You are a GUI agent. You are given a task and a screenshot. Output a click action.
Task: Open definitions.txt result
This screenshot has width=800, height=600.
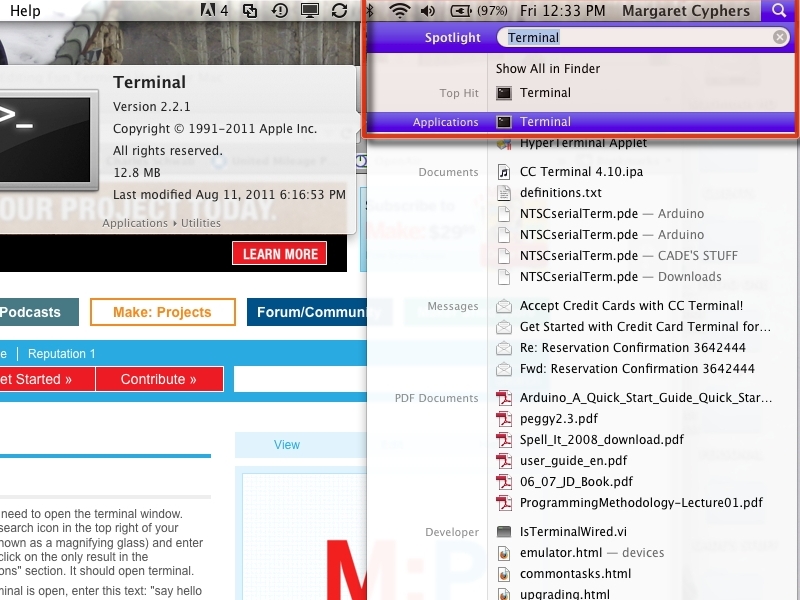[x=561, y=193]
